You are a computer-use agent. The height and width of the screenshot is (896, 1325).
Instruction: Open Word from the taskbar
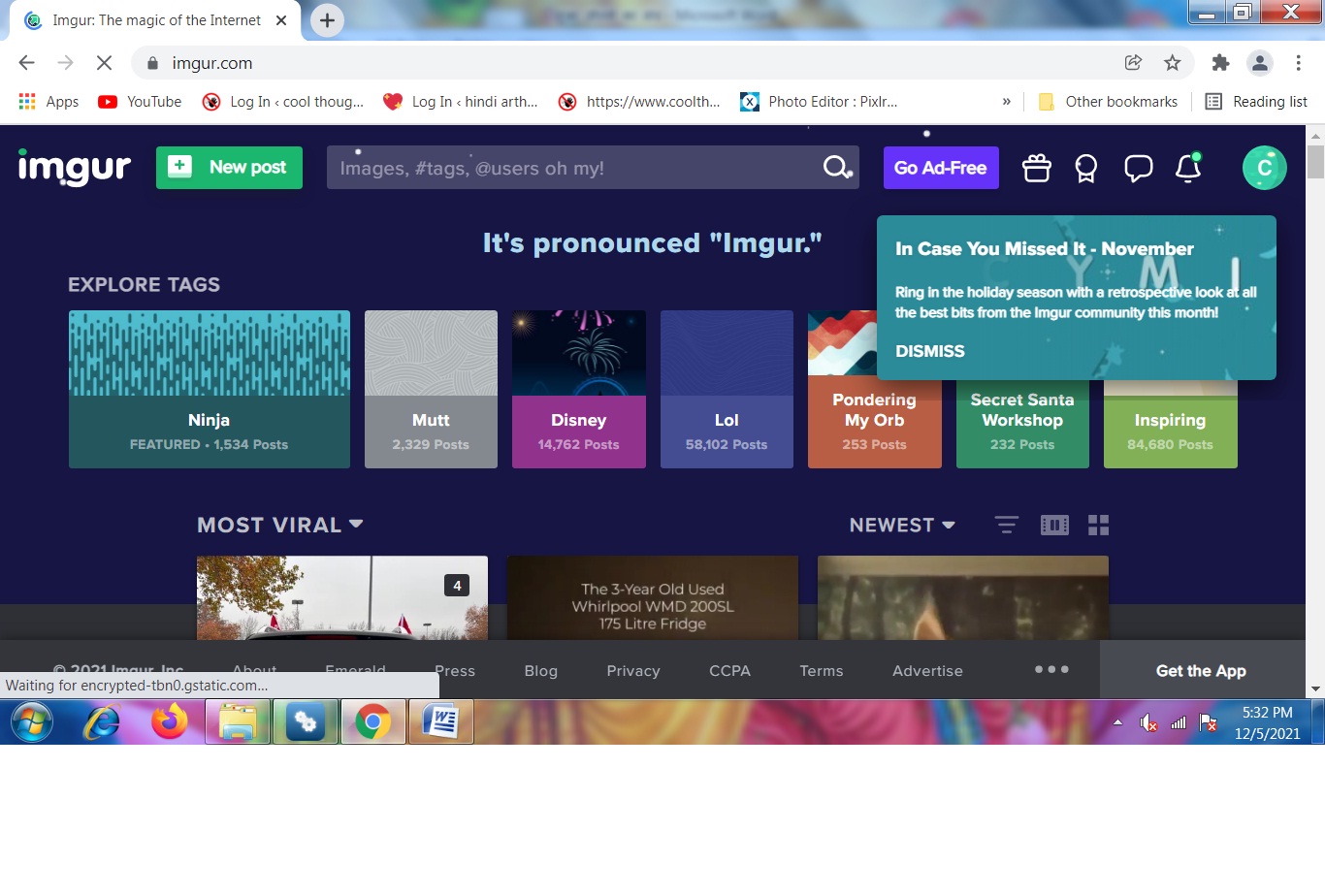point(440,722)
